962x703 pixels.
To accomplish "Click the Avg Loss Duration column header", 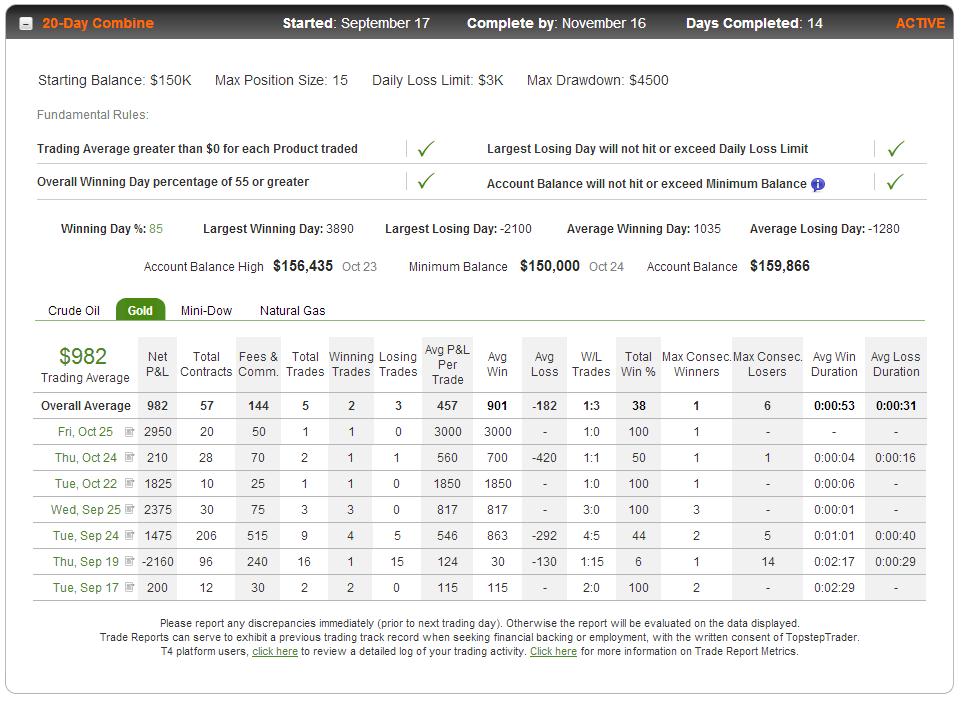I will (896, 364).
